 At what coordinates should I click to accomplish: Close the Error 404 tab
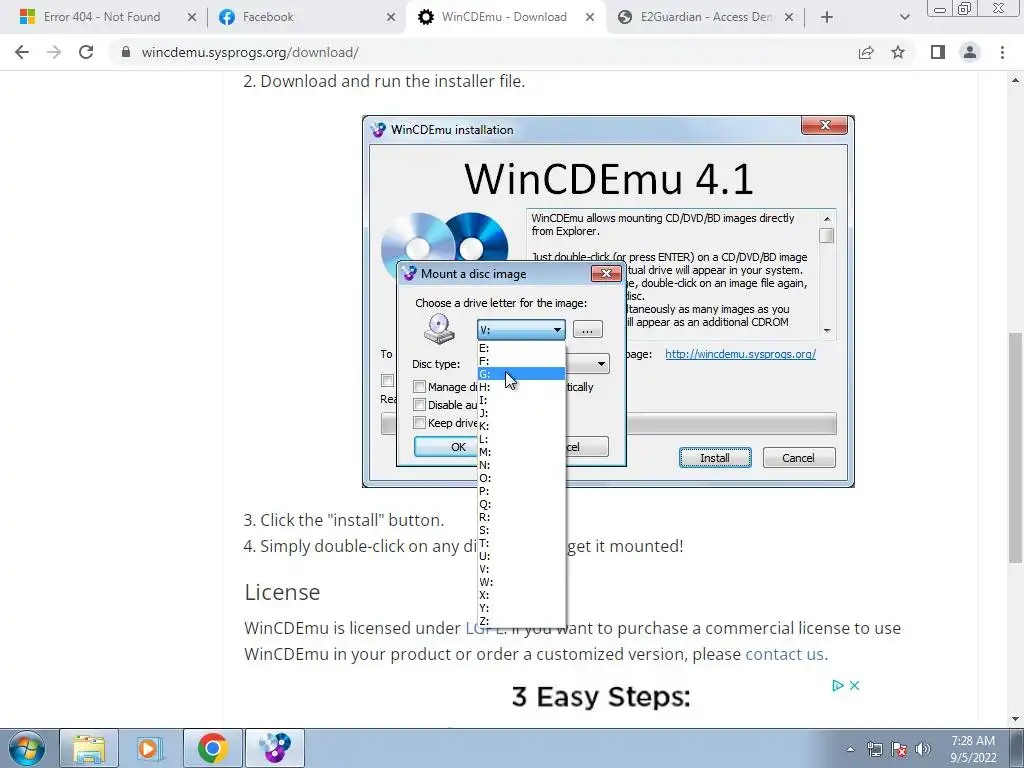(x=191, y=17)
